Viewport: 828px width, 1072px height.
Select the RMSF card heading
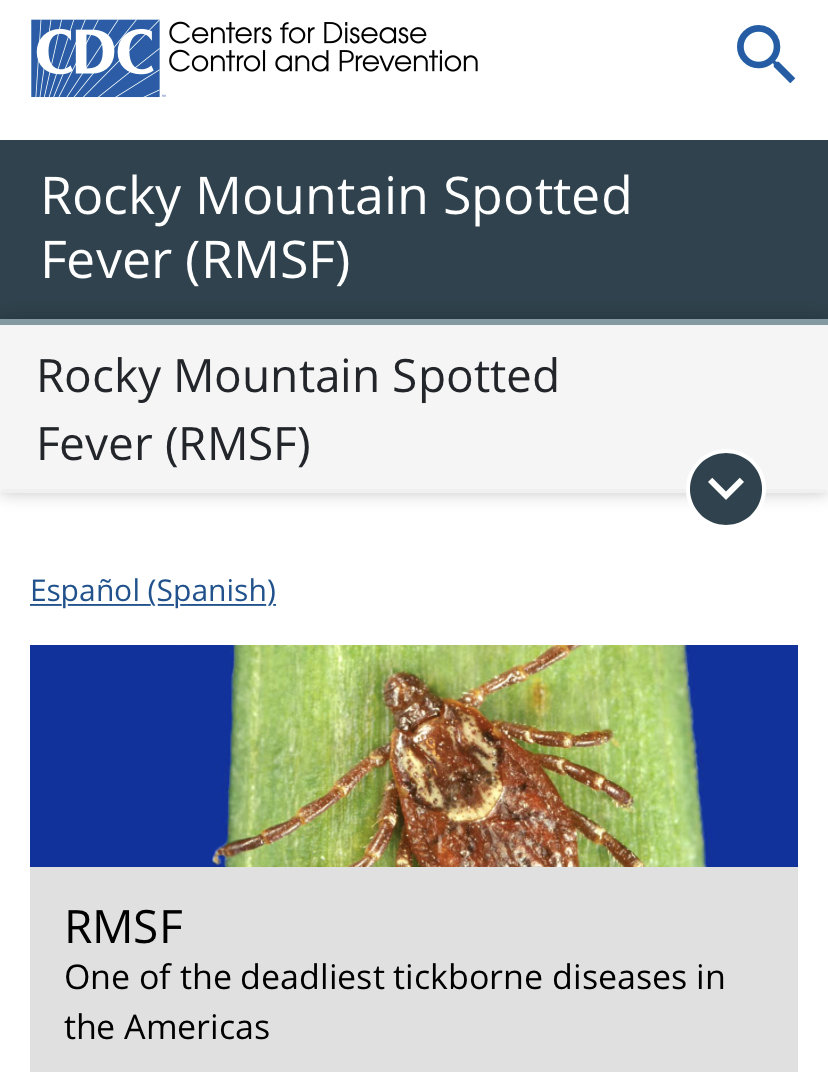(x=124, y=927)
